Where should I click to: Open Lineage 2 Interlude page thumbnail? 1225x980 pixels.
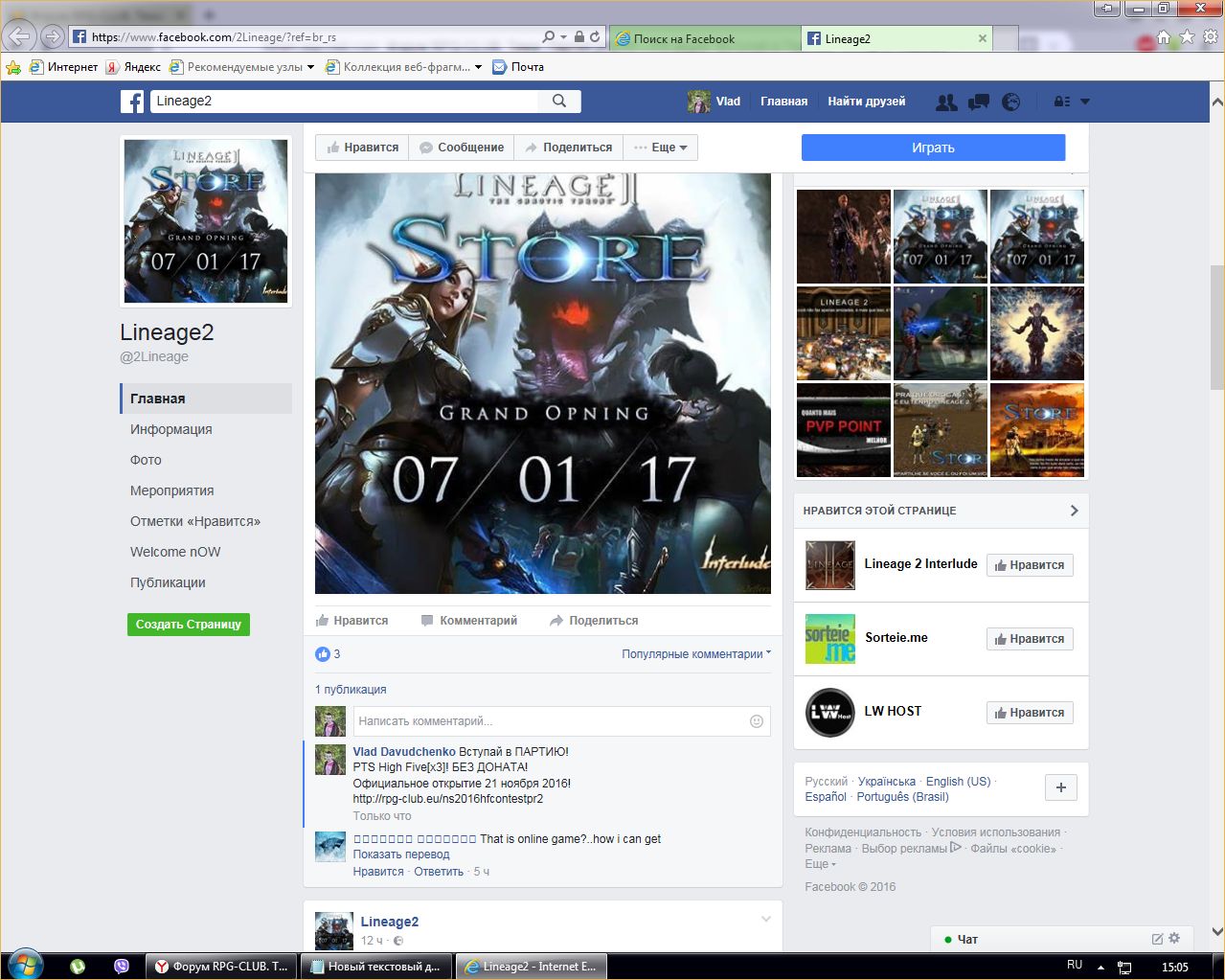tap(829, 565)
